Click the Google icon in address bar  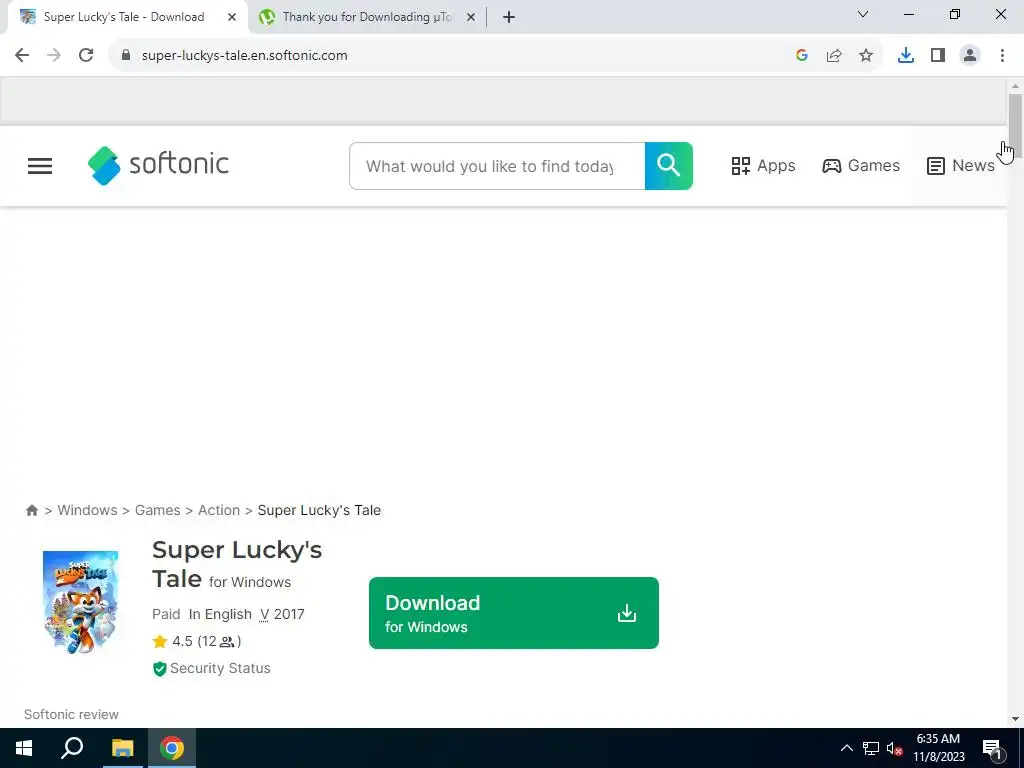[x=802, y=56]
